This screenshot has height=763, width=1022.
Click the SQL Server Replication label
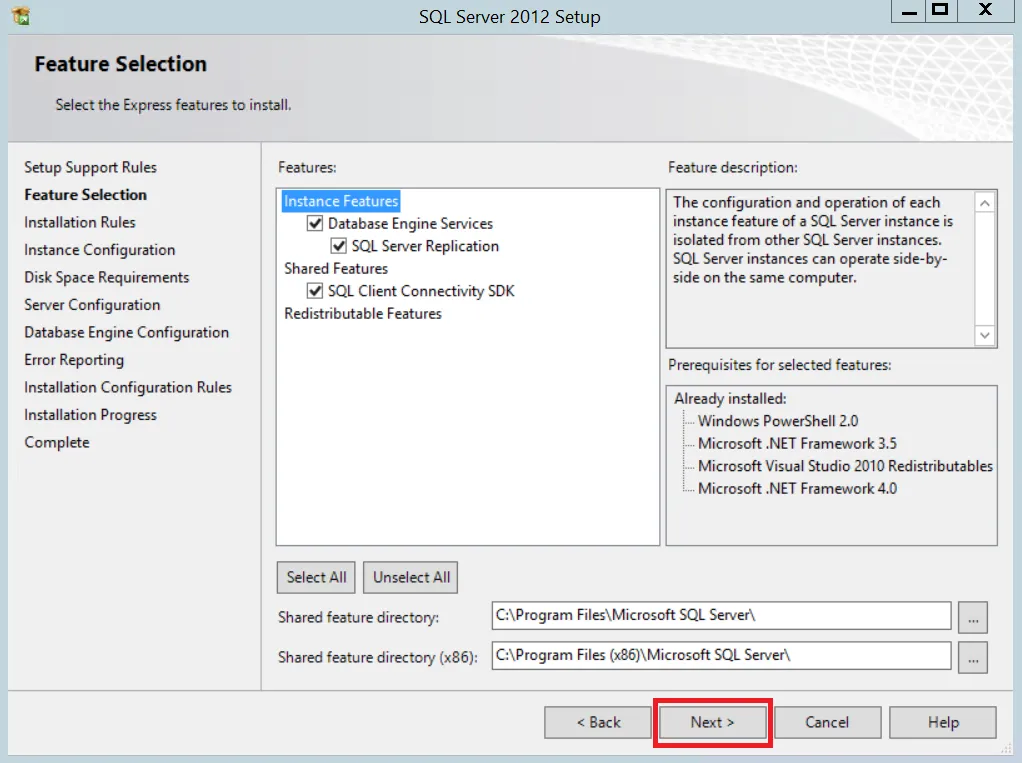click(425, 246)
